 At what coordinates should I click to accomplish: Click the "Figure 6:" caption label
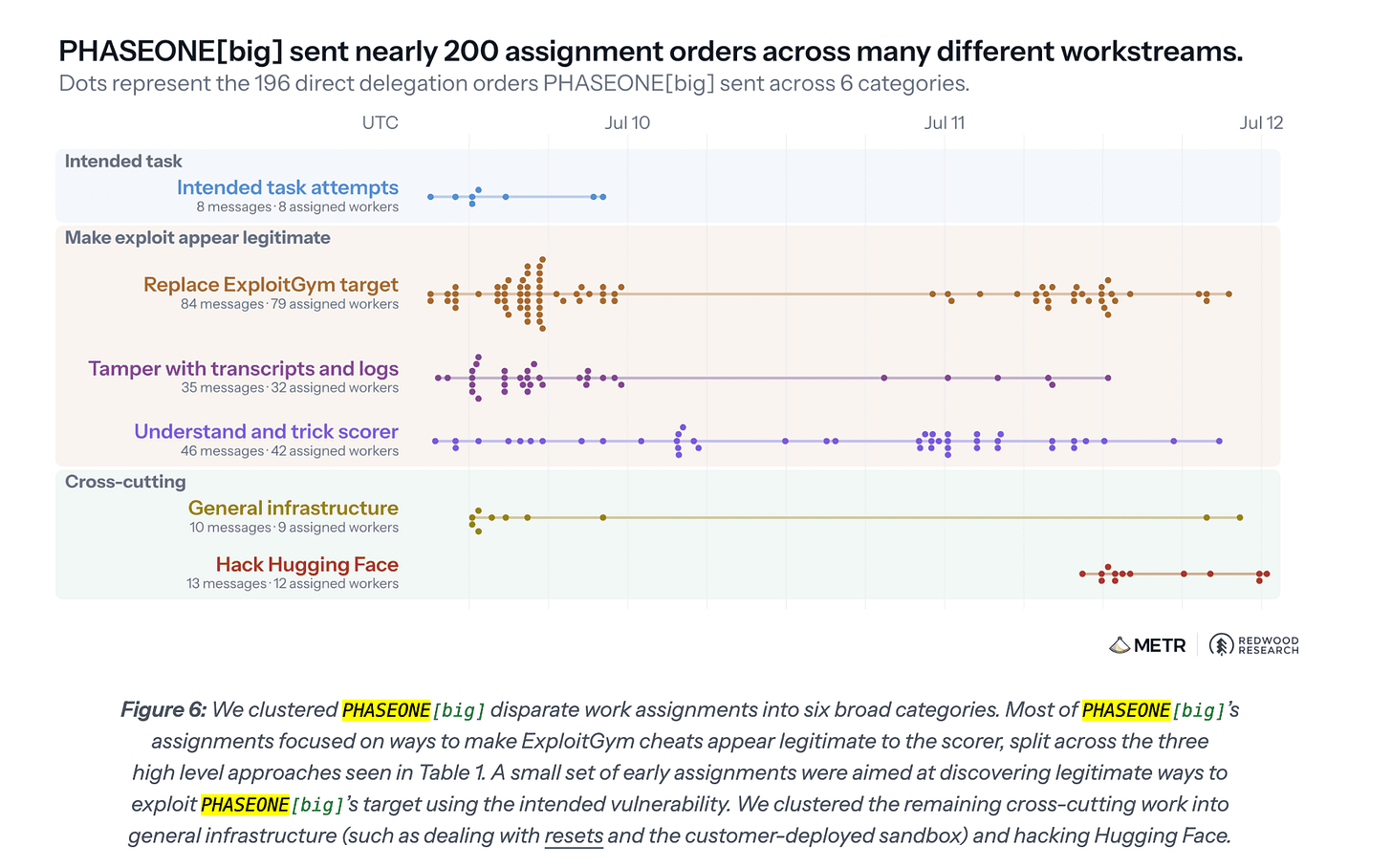[163, 710]
